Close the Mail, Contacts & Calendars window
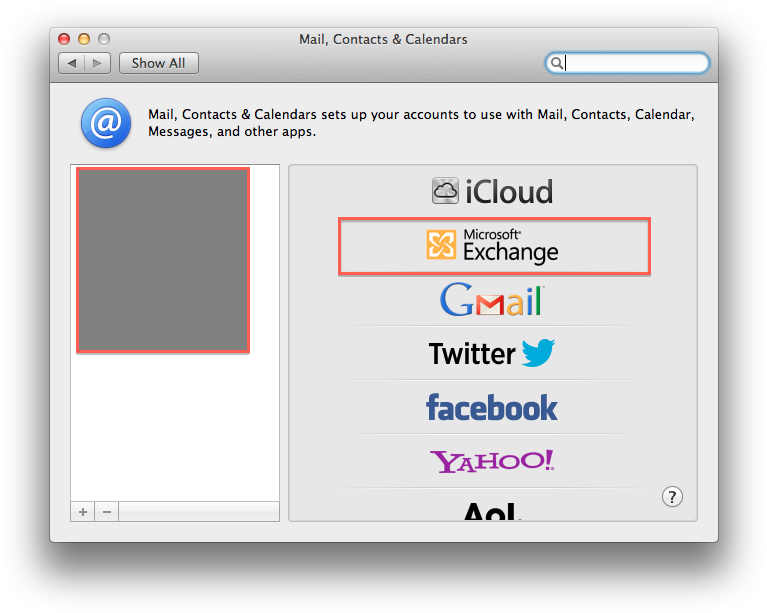This screenshot has width=767, height=613. [x=64, y=39]
